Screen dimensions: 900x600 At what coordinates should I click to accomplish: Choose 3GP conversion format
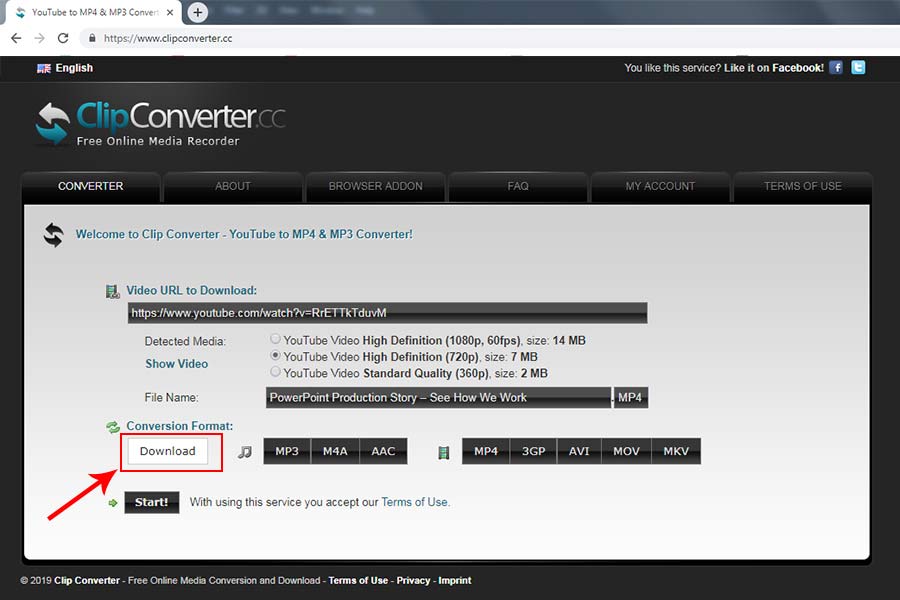pos(533,451)
